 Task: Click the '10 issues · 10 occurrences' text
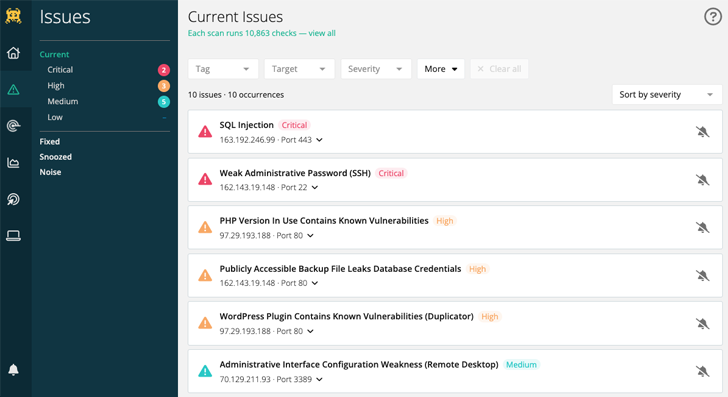click(x=236, y=95)
